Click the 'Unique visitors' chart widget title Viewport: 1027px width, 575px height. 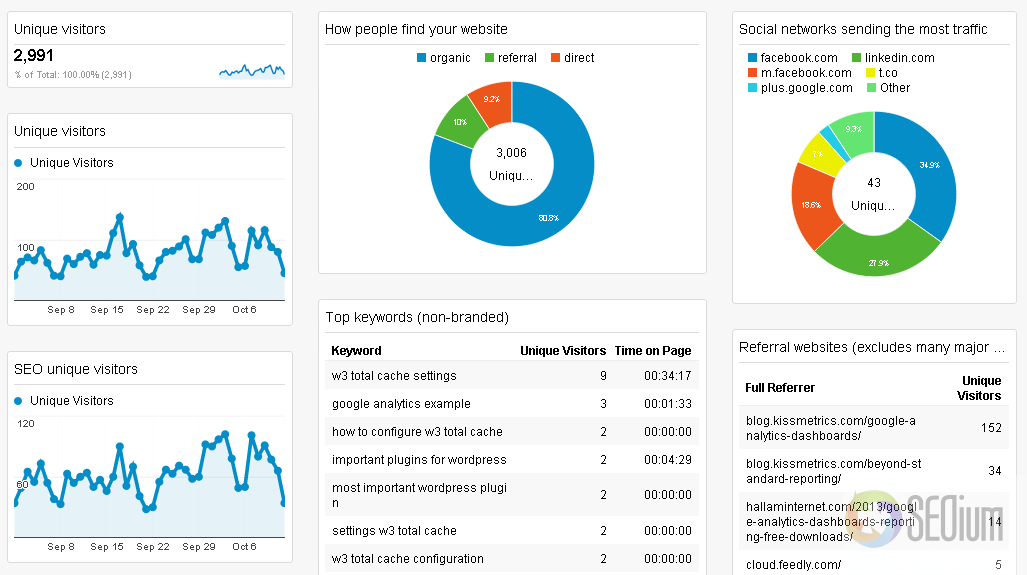click(x=60, y=131)
